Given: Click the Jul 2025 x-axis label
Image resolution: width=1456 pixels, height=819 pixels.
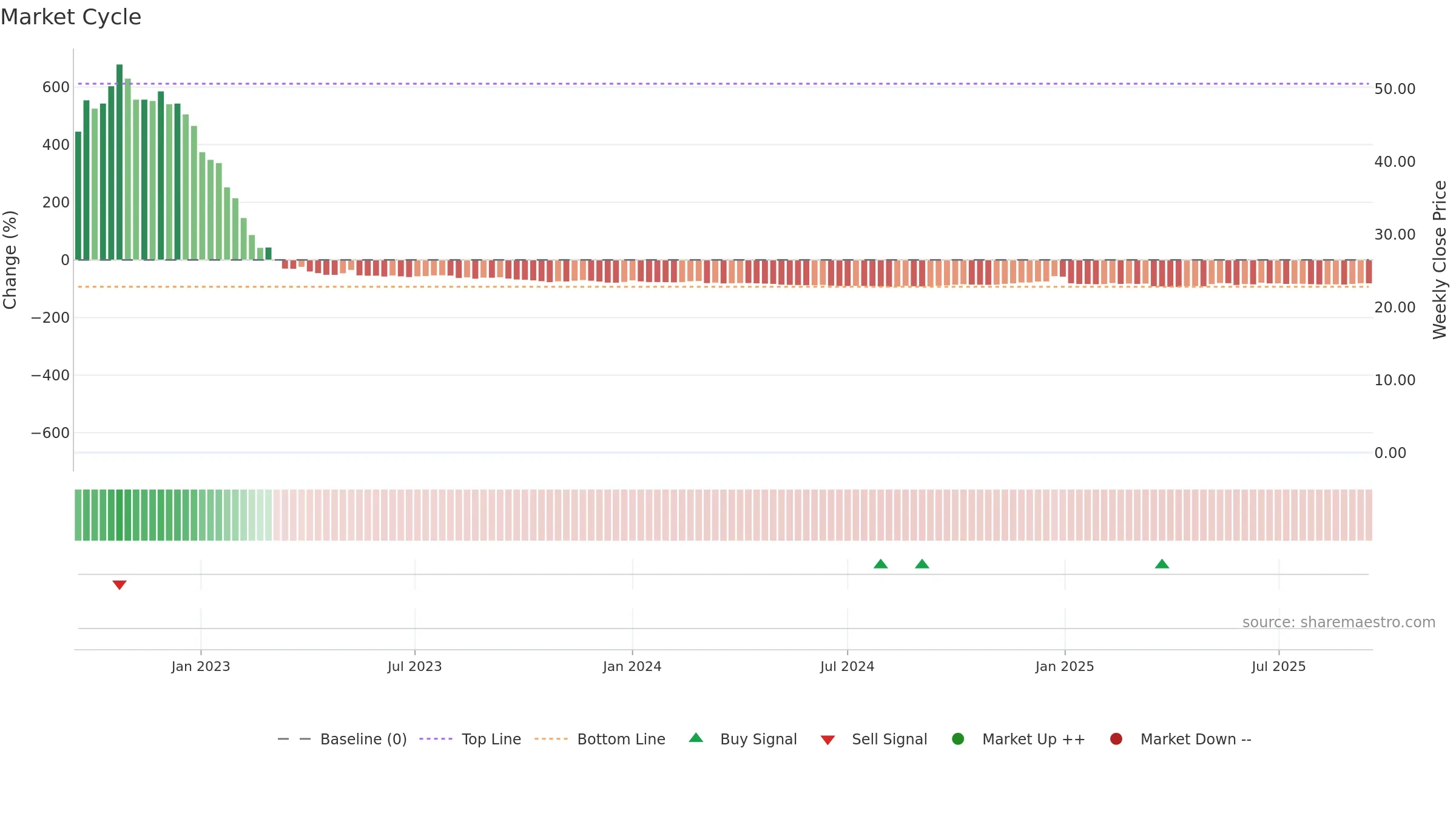Looking at the screenshot, I should pyautogui.click(x=1279, y=666).
